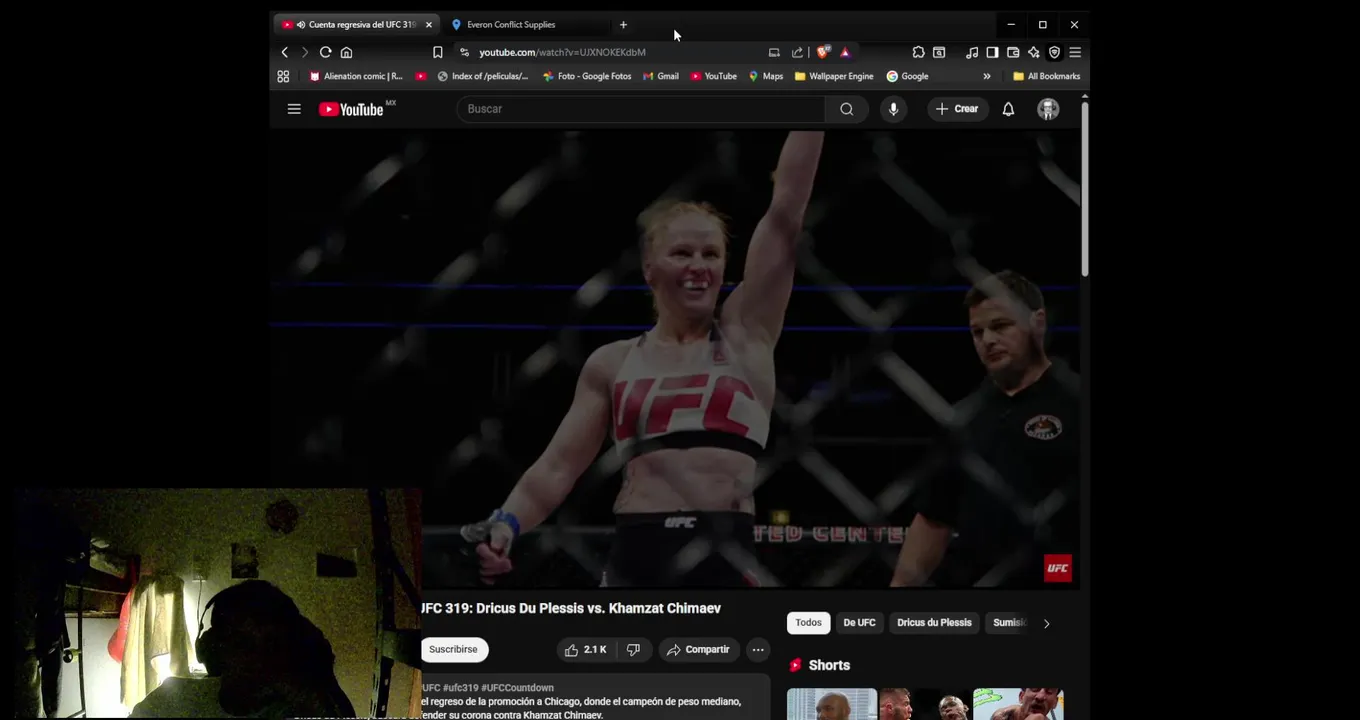The height and width of the screenshot is (720, 1360).
Task: Select the Dricus du Plessis chip
Action: [934, 623]
